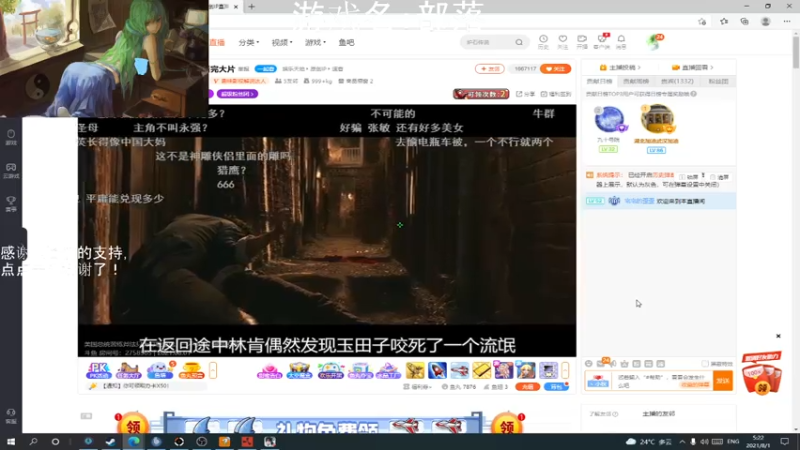
Task: Open Steam from the taskbar
Action: (x=111, y=442)
